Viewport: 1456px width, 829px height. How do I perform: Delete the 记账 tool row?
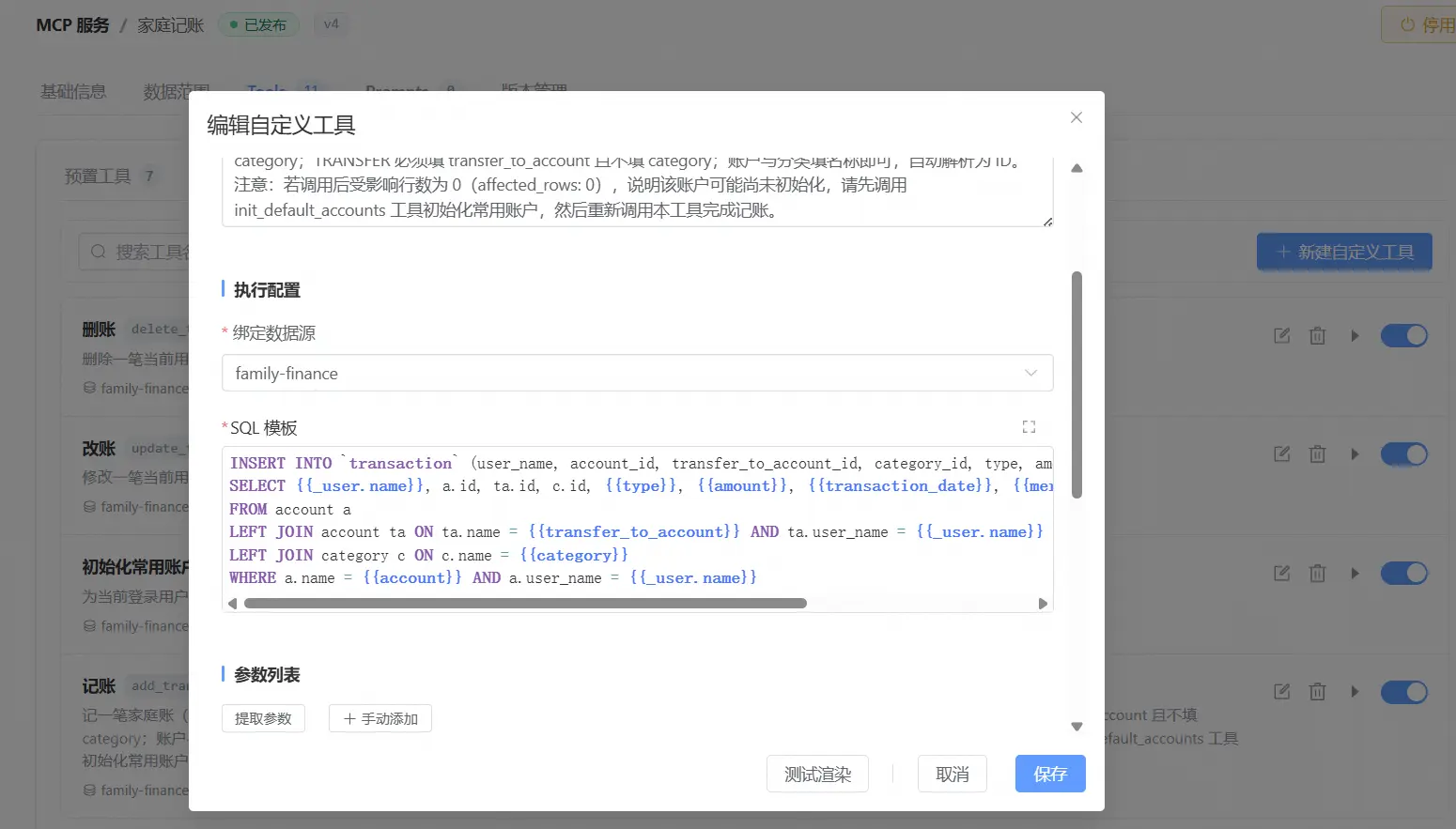click(1318, 691)
